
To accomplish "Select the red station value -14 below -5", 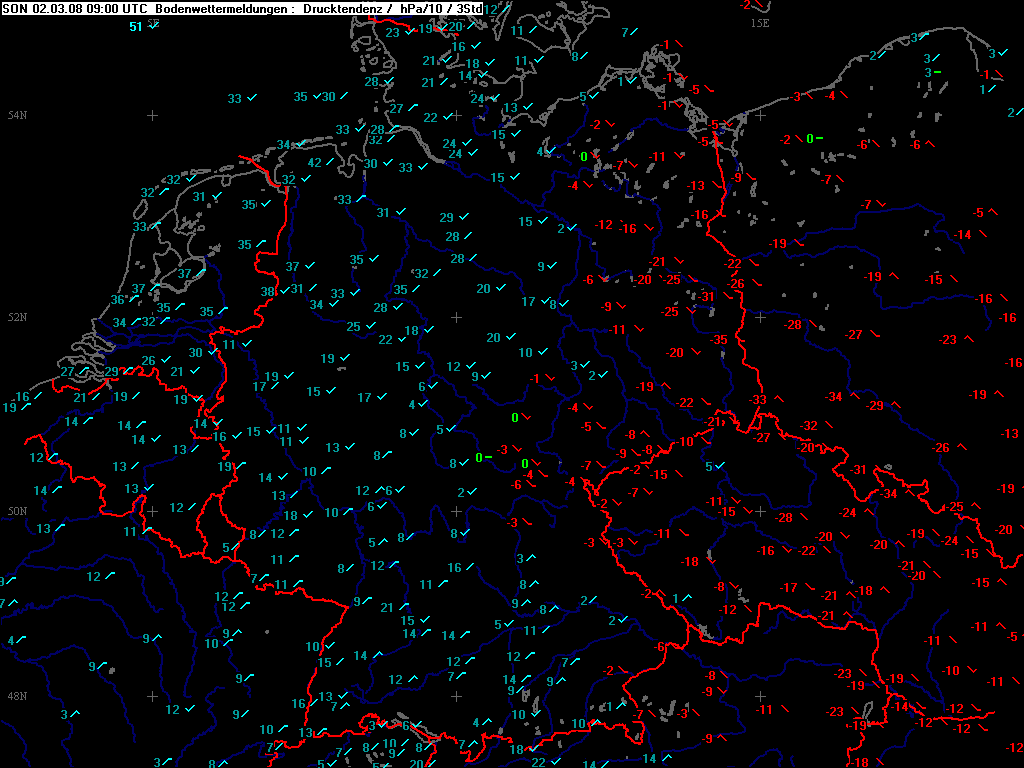I will pyautogui.click(x=963, y=235).
